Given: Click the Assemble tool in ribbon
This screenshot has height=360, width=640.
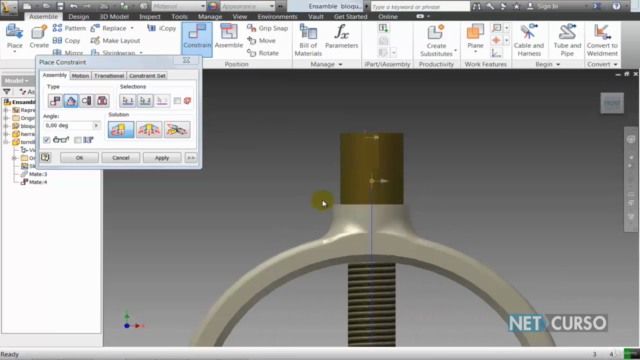Looking at the screenshot, I should point(229,37).
